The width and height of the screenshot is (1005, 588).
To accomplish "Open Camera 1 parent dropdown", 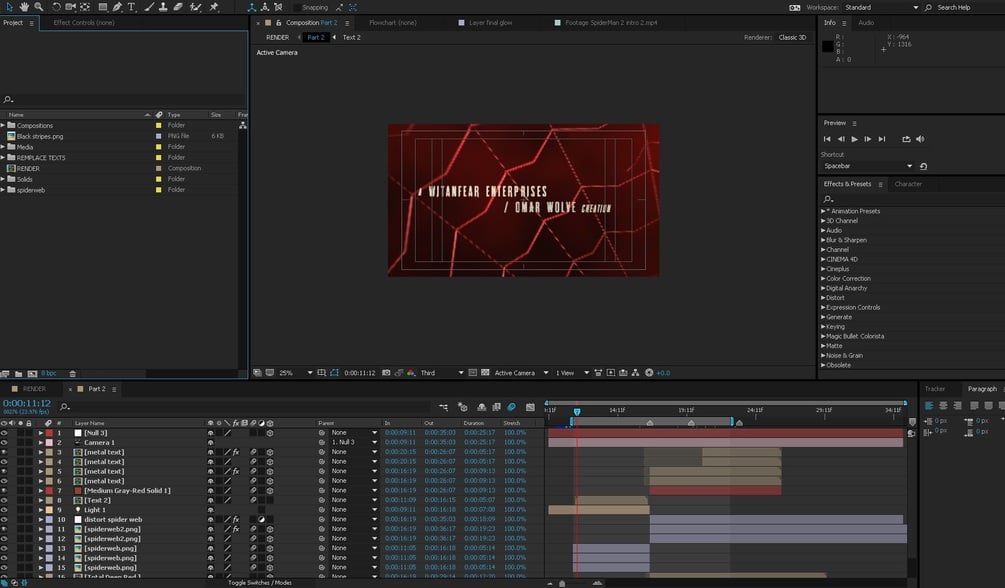I will (354, 442).
